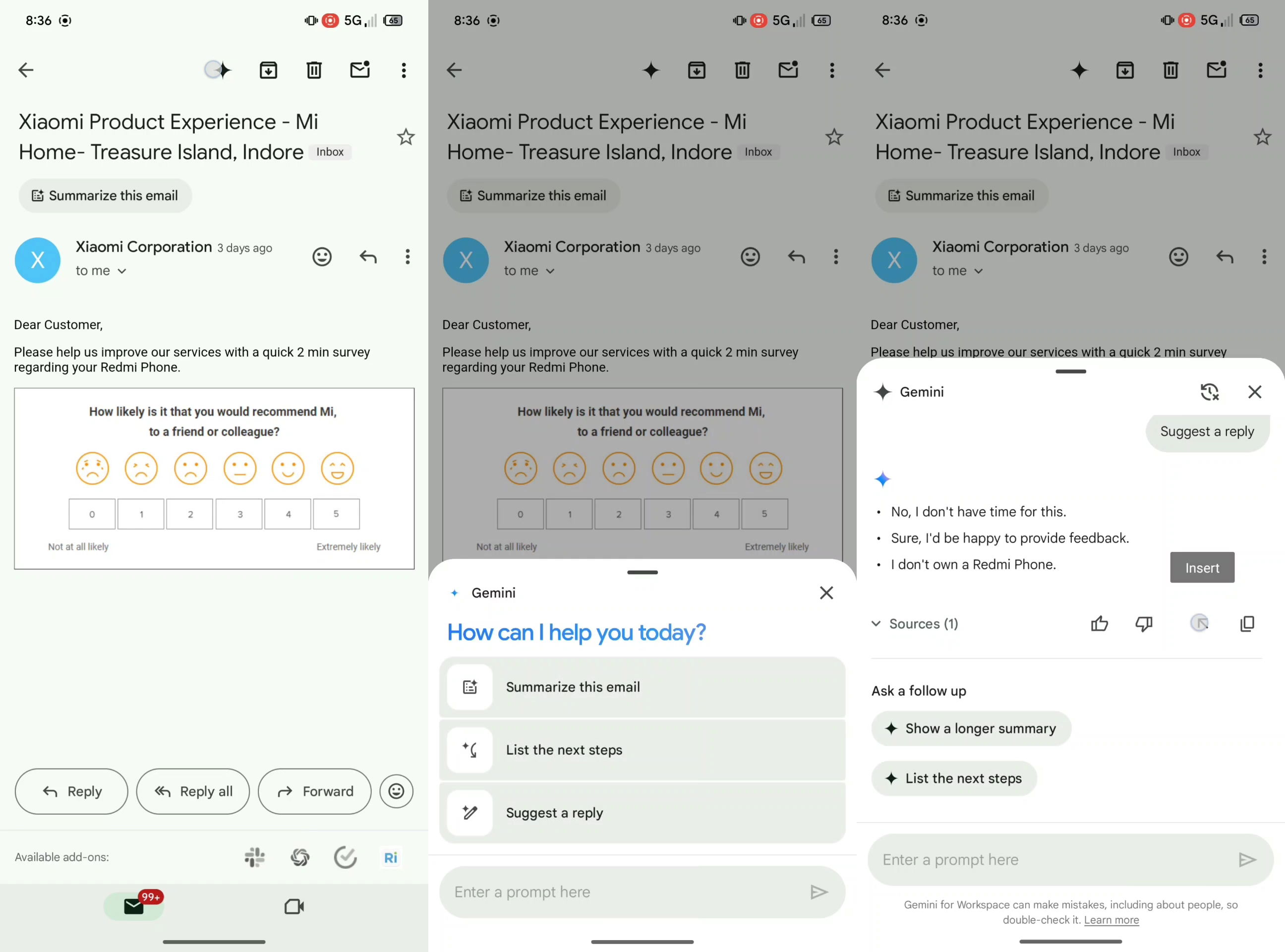
Task: Open the Slack add-on
Action: [x=255, y=857]
